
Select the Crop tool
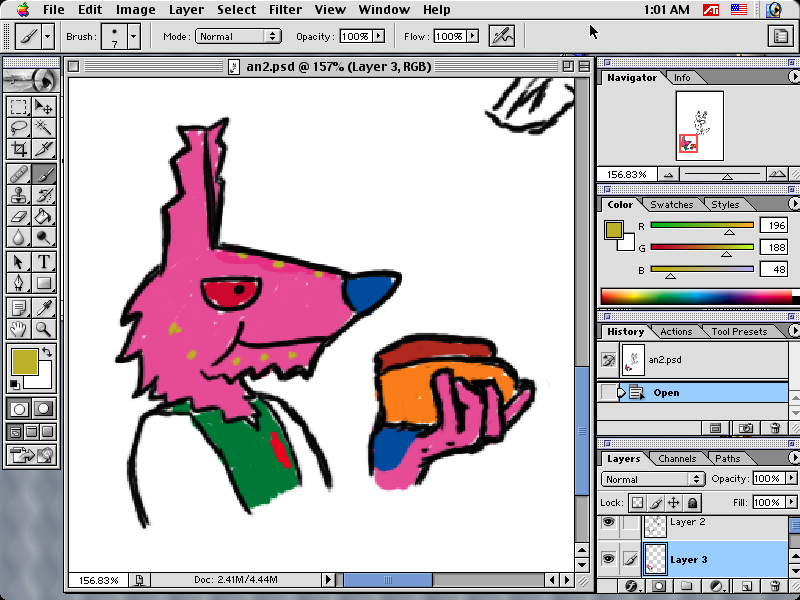click(18, 149)
